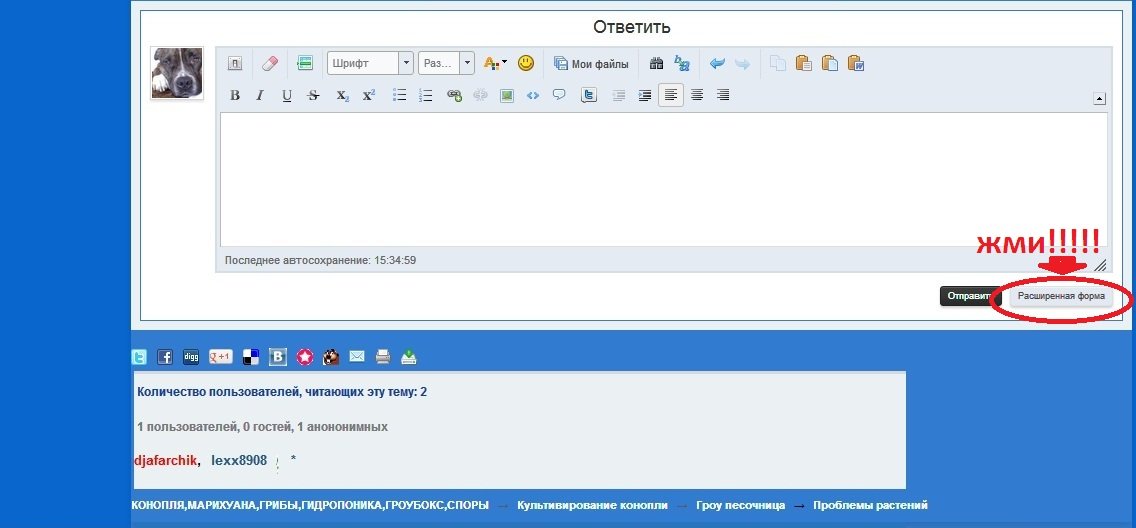Click 'Последнее автосохранение: 15:34:59' status text
Image resolution: width=1136 pixels, height=528 pixels.
[x=320, y=260]
